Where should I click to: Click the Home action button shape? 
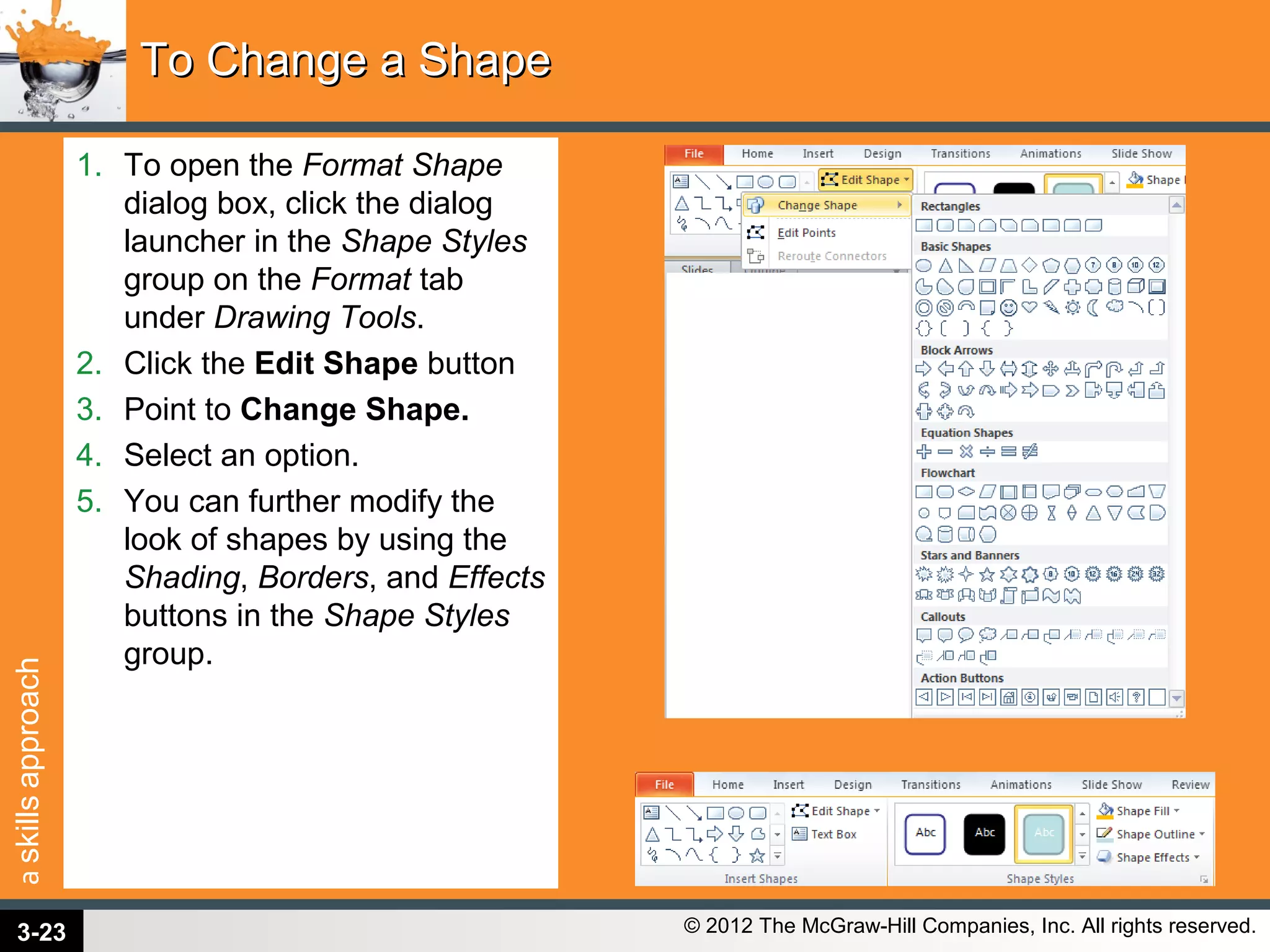pos(1009,698)
